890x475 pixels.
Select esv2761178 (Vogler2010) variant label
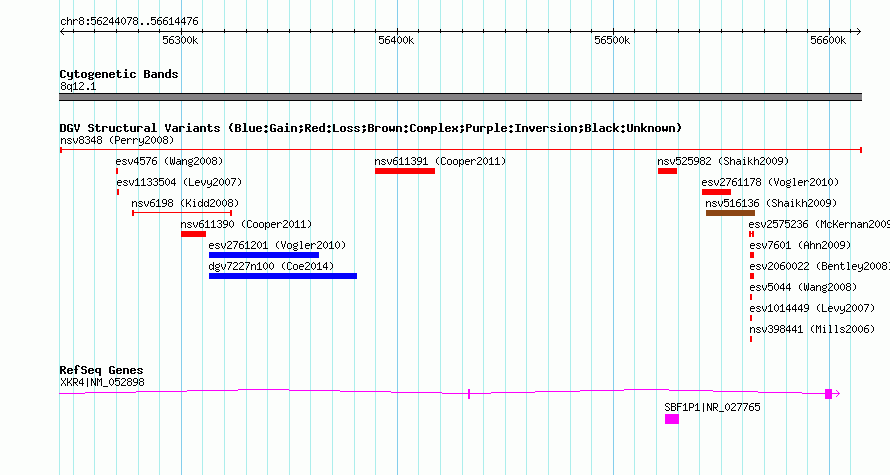[x=770, y=182]
